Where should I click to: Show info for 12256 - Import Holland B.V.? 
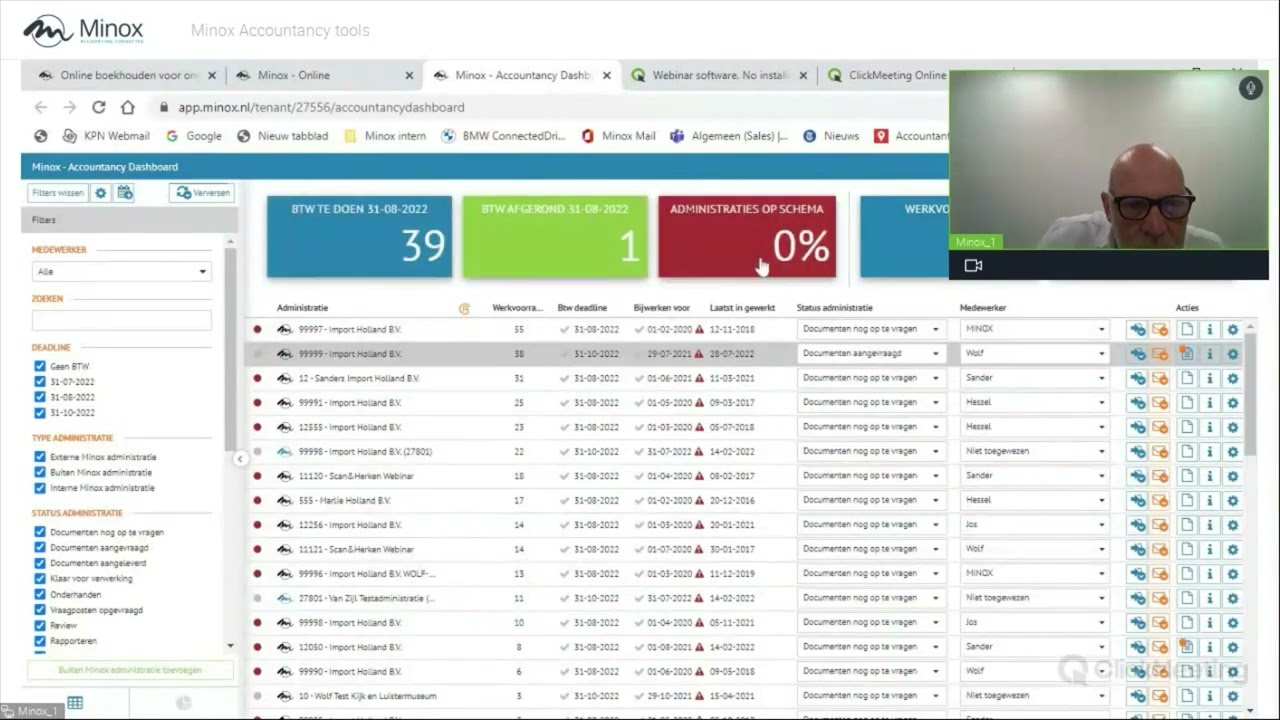click(x=1210, y=525)
